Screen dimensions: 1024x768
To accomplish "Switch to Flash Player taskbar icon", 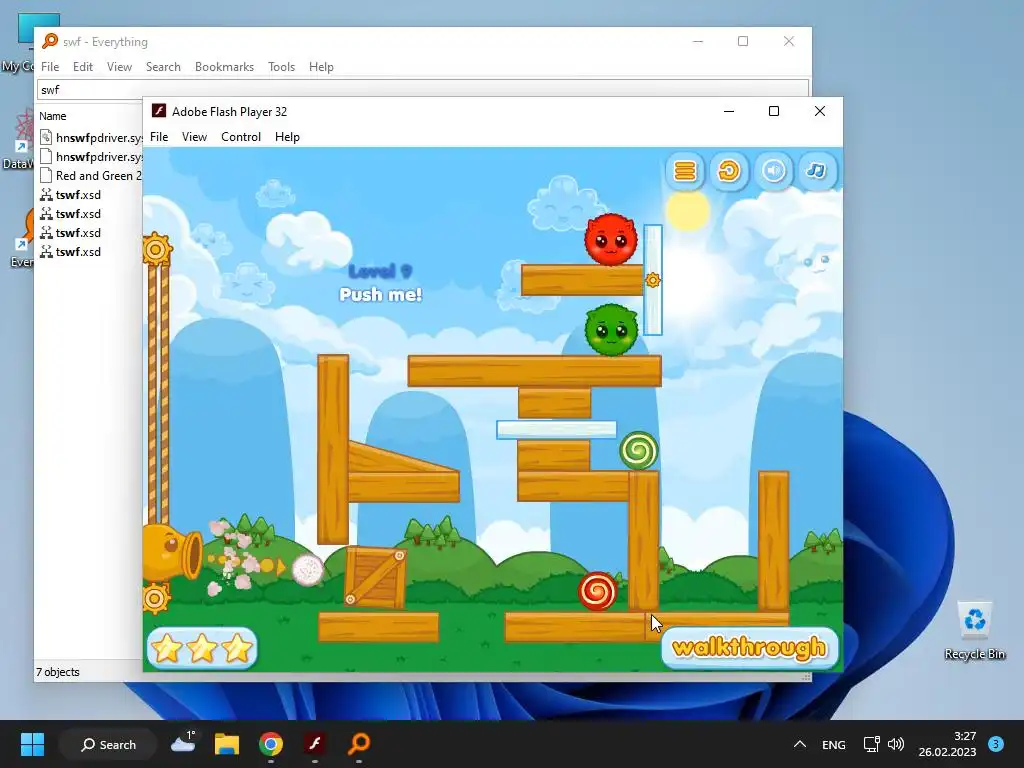I will coord(315,744).
